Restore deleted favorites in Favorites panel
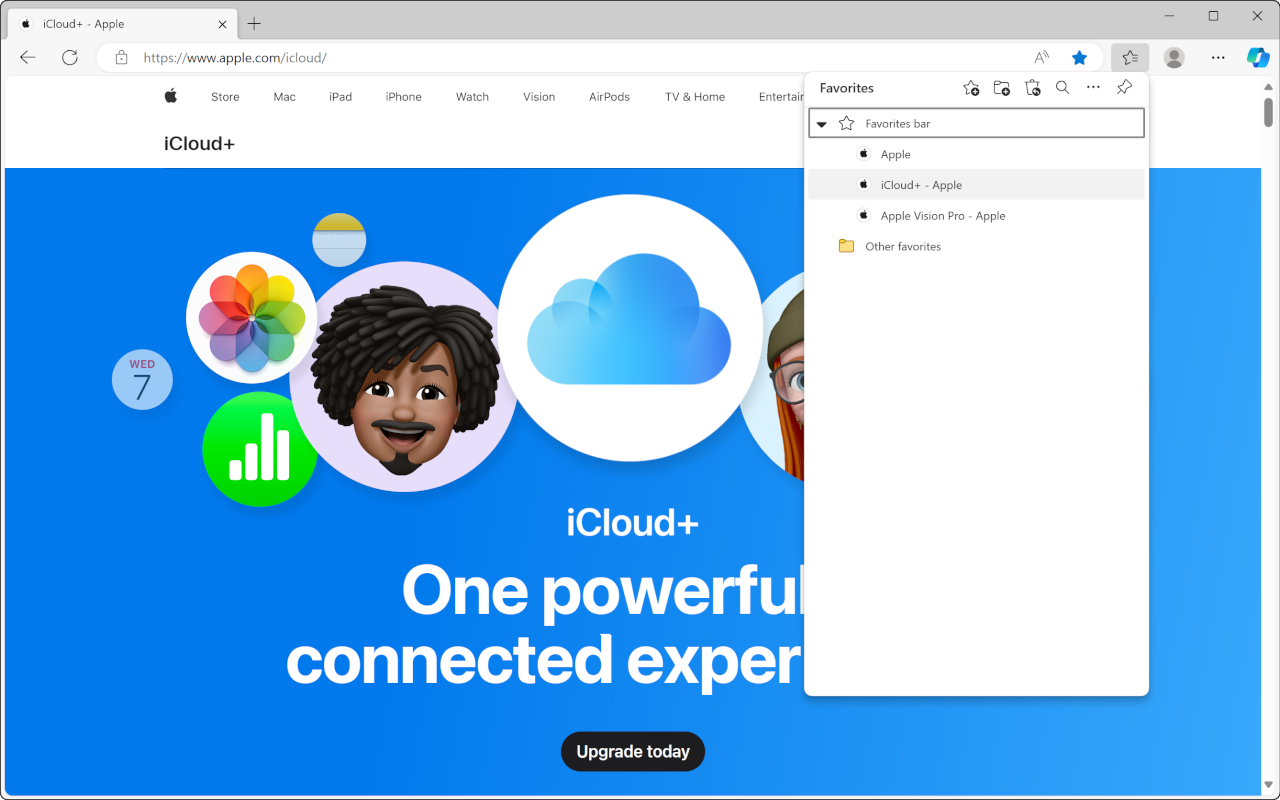1280x800 pixels. pyautogui.click(x=1033, y=88)
